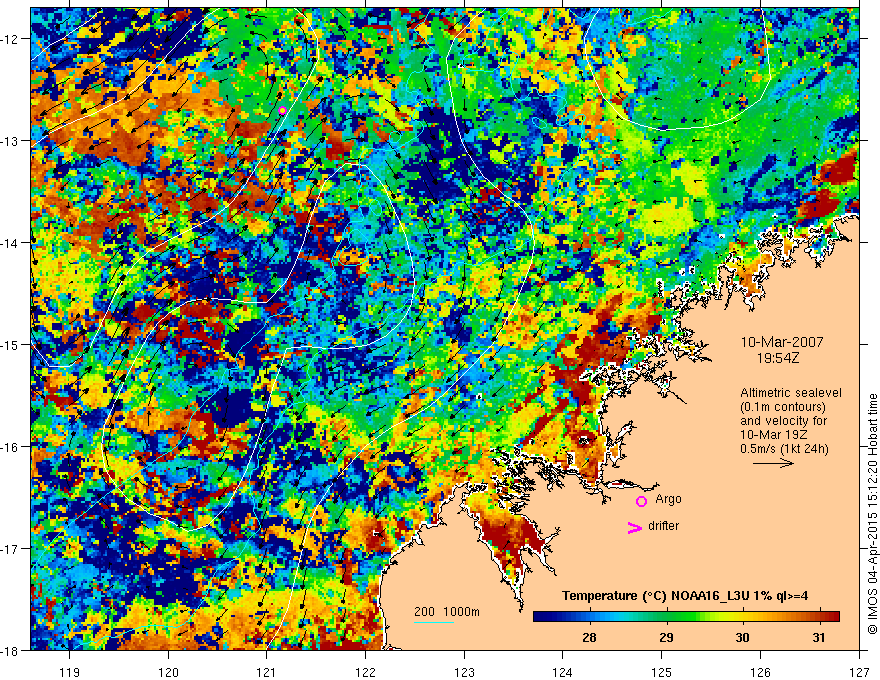Click the 'Temperature (°C) NOAA16_L3U 1% ql>=4' title
The height and width of the screenshot is (680, 880).
click(685, 596)
